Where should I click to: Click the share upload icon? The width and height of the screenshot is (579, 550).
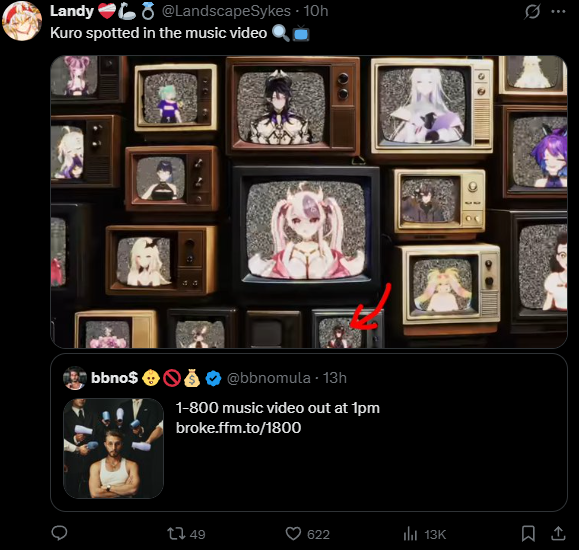[558, 533]
